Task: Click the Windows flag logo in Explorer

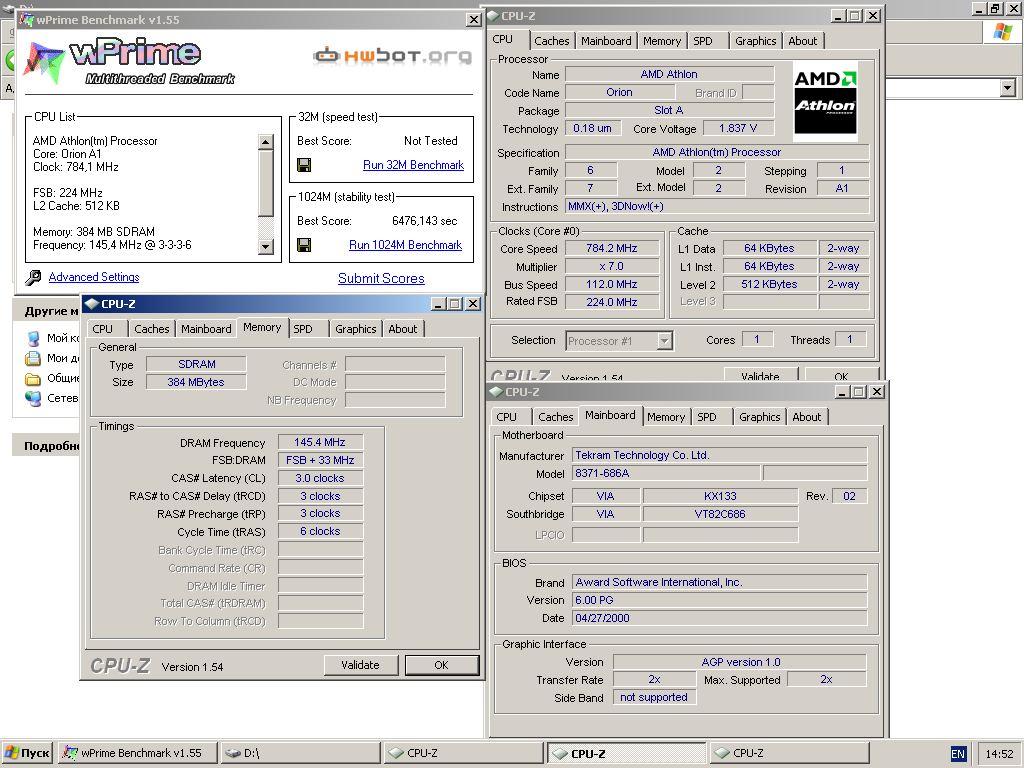Action: 1002,31
